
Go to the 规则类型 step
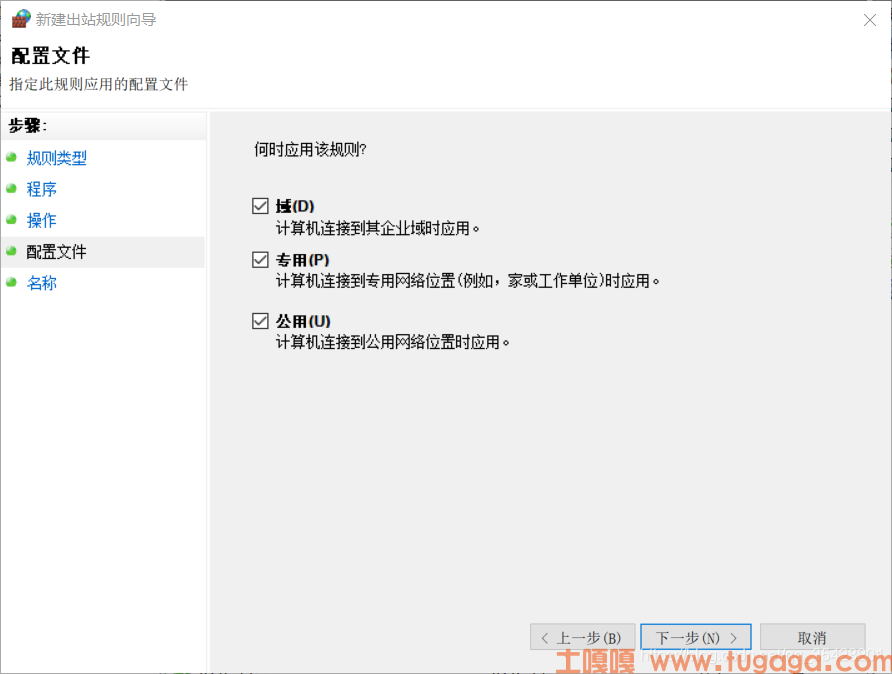56,158
